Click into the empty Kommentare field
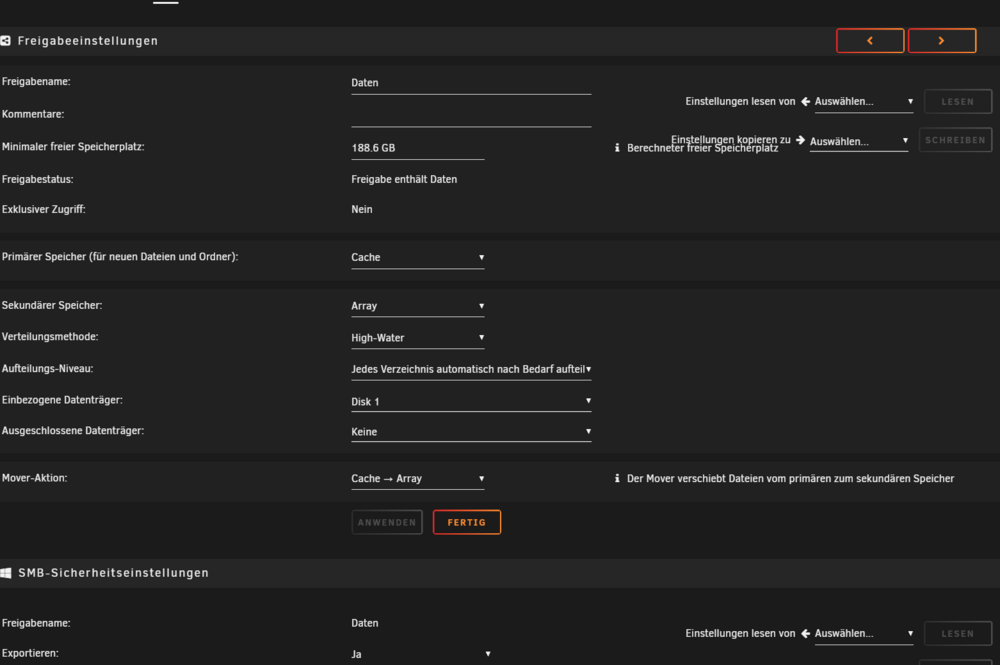 471,115
